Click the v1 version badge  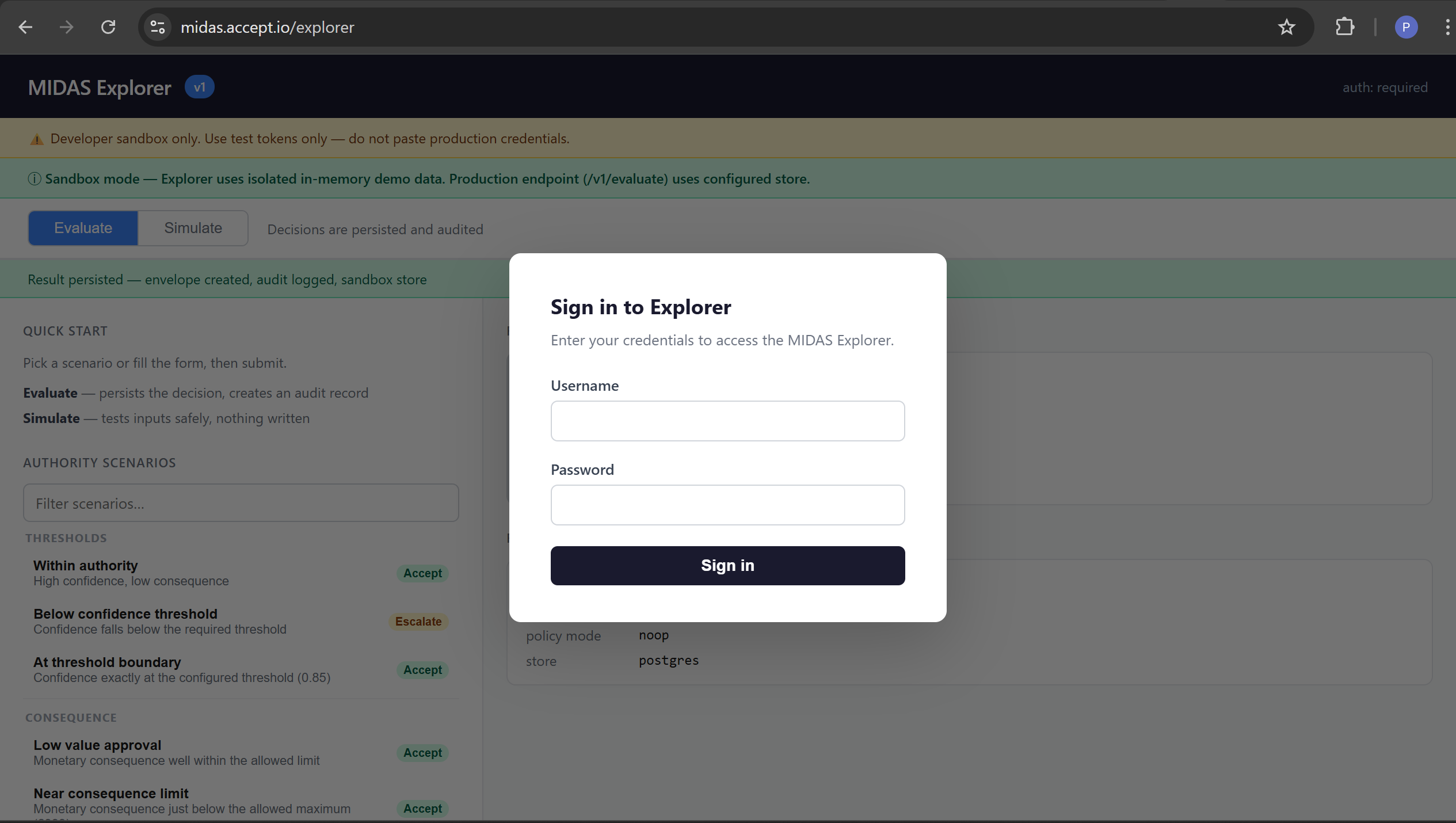coord(199,86)
